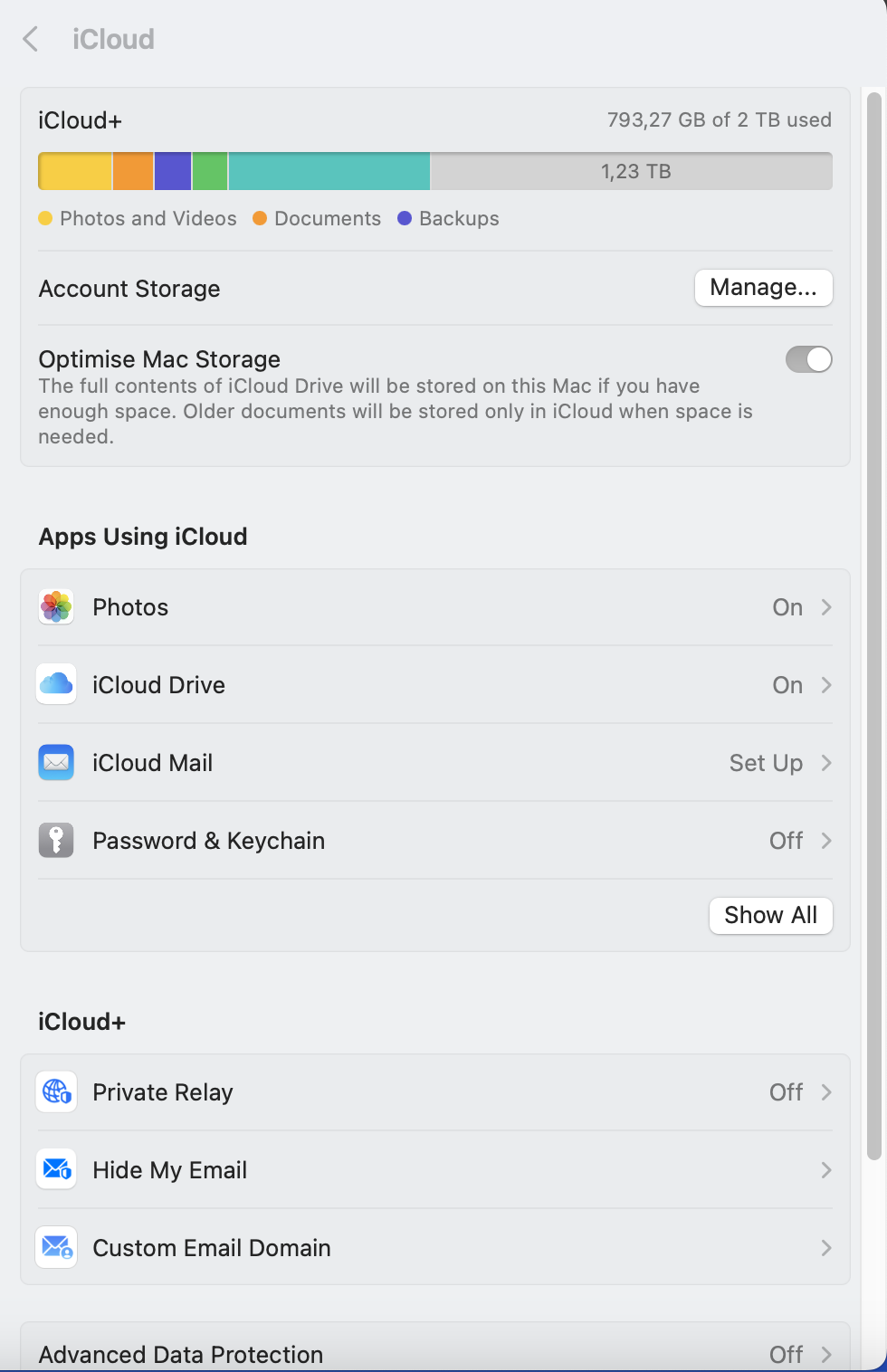The width and height of the screenshot is (887, 1372).
Task: Click the Photos and Videos legend label
Action: 148,218
